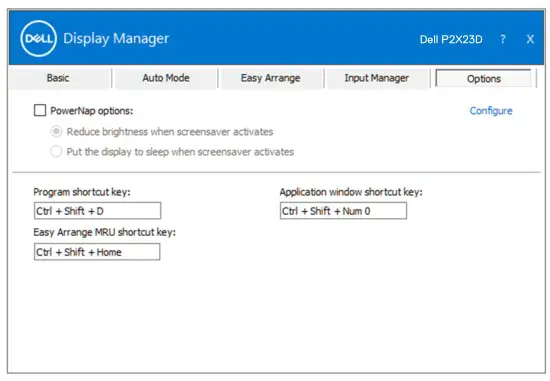Edit the Easy Arrange MRU shortcut field
Viewport: 550px width, 381px height.
tap(97, 252)
